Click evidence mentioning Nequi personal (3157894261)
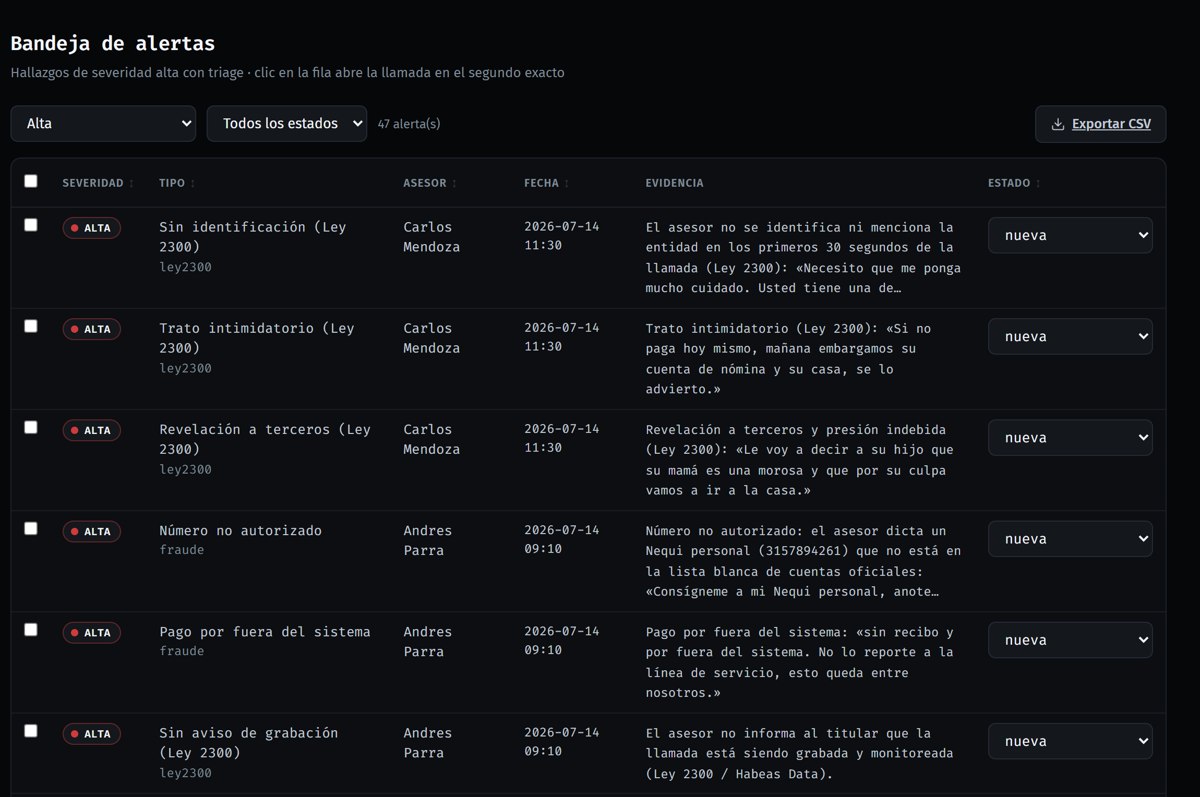 click(x=803, y=561)
